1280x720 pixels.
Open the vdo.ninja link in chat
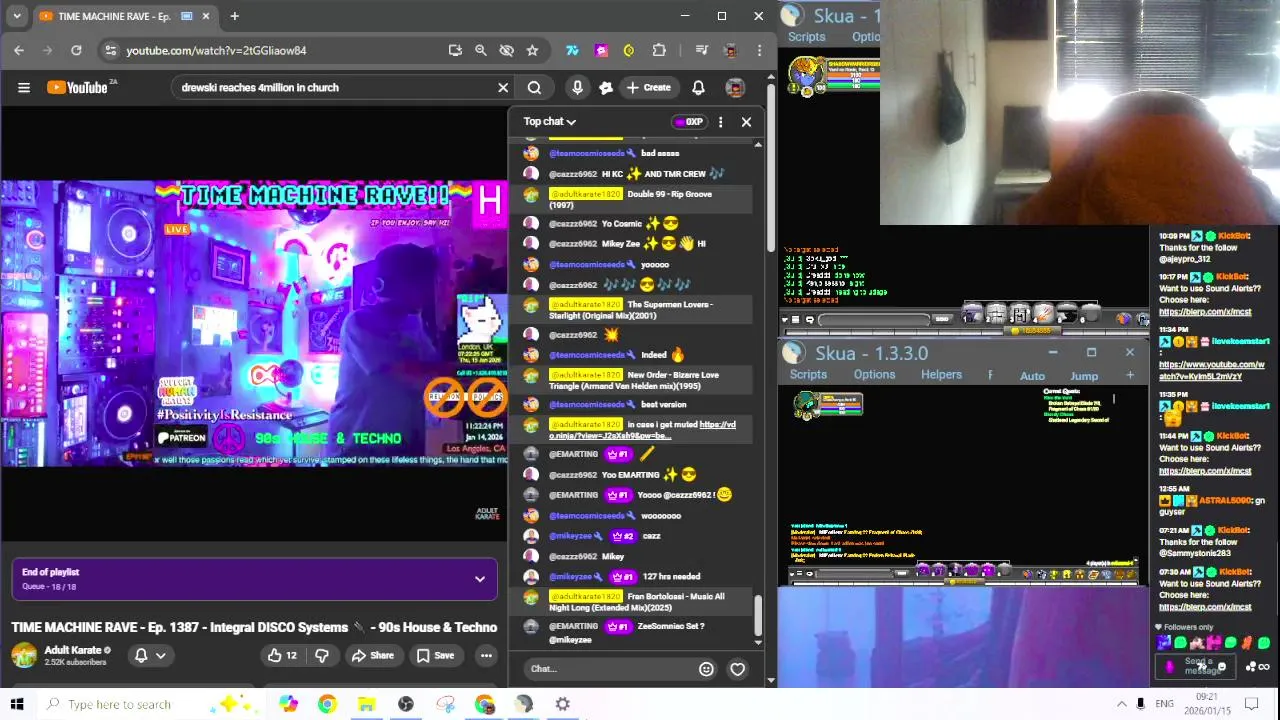[x=642, y=430]
